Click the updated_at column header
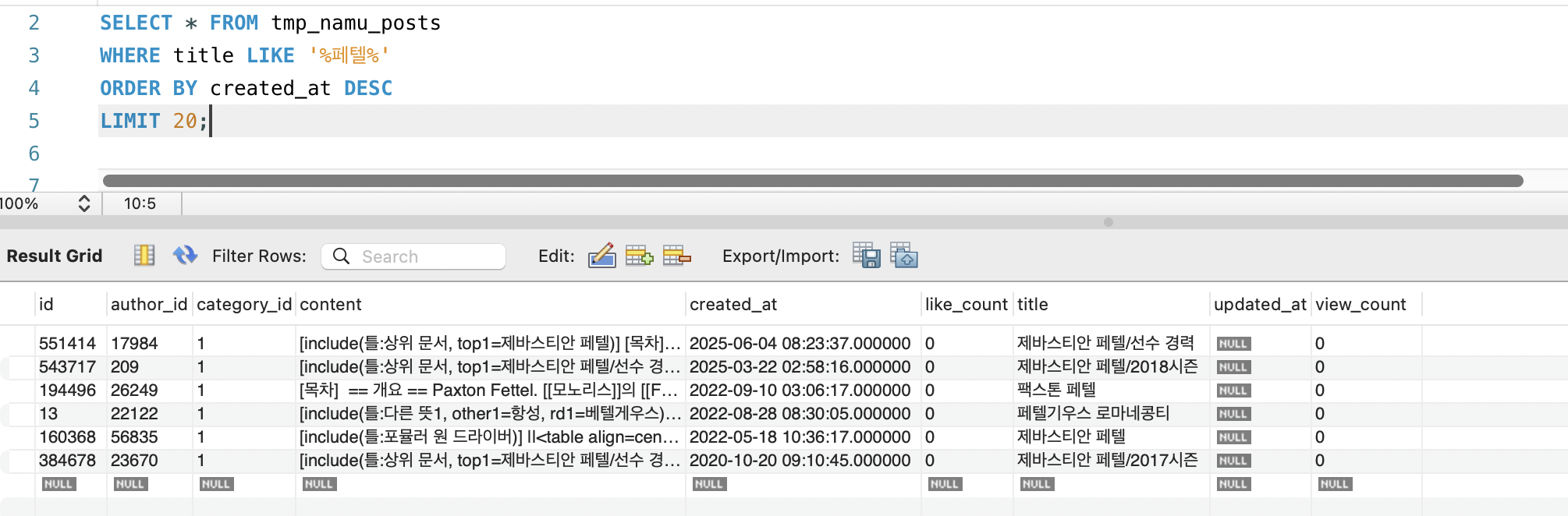The width and height of the screenshot is (1568, 516). pos(1260,305)
